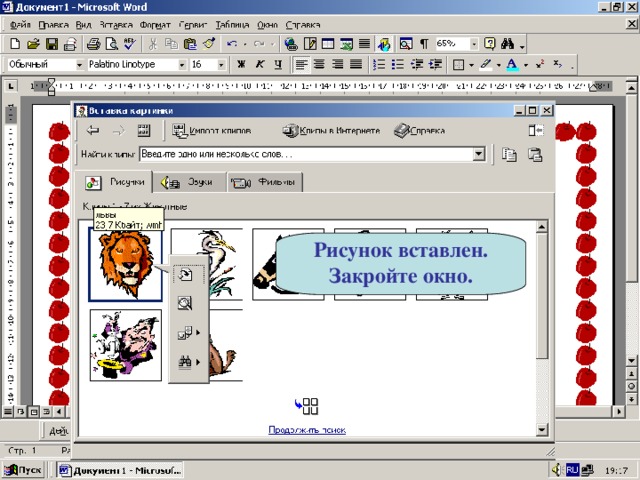Open the search clips combo box dropdown arrow

point(479,154)
